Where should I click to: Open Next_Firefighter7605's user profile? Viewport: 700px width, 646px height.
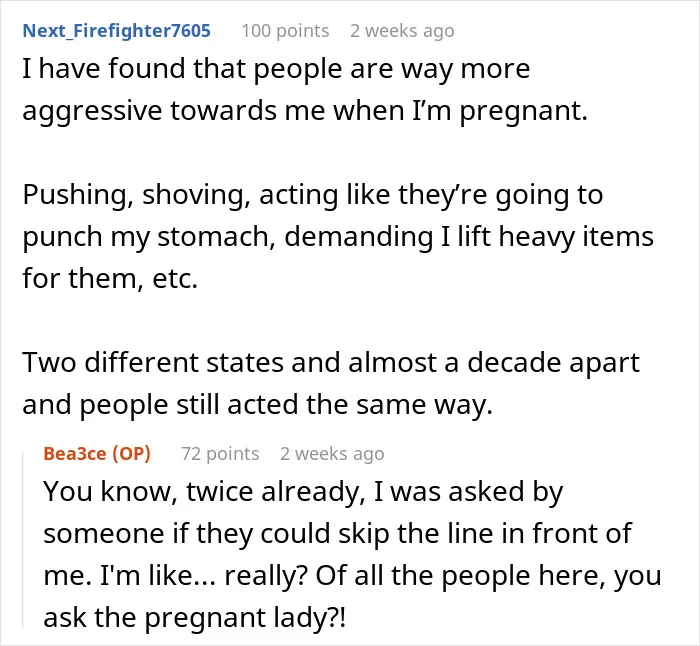click(116, 31)
